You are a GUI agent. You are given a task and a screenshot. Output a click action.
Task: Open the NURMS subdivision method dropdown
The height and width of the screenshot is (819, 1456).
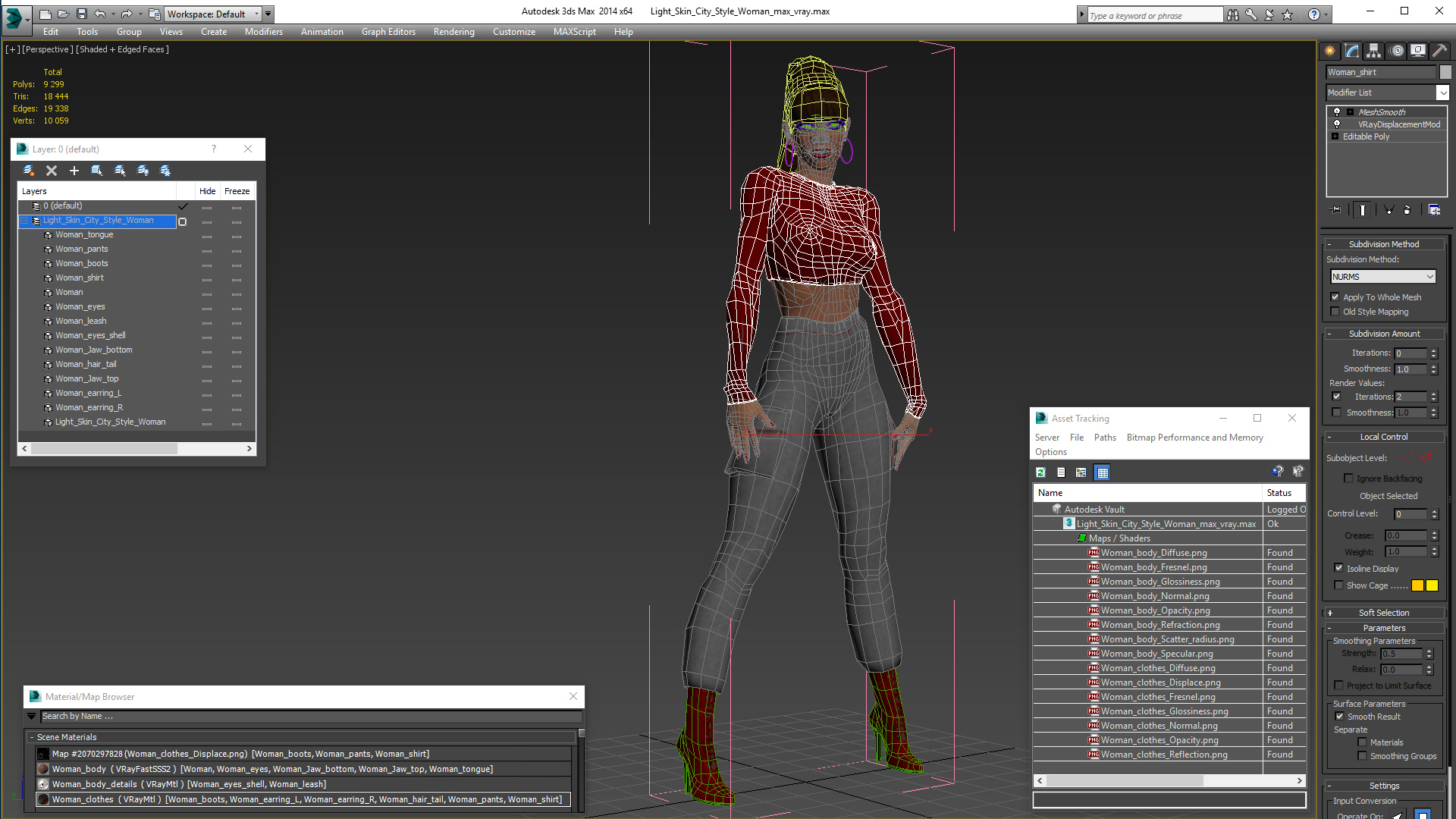coord(1383,277)
